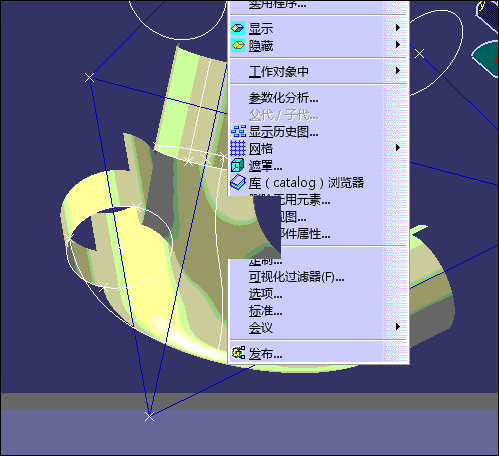This screenshot has width=499, height=456.
Task: Choose 参数化分析... from the menu
Action: point(283,98)
